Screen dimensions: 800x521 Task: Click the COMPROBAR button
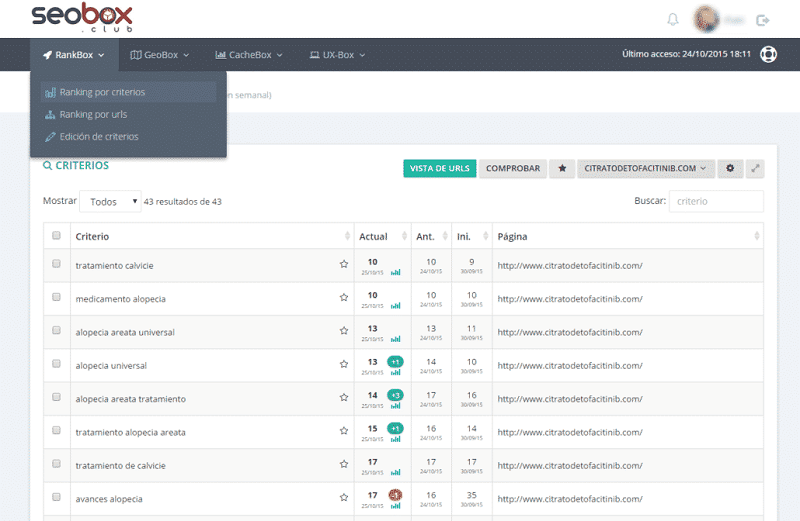tap(513, 168)
